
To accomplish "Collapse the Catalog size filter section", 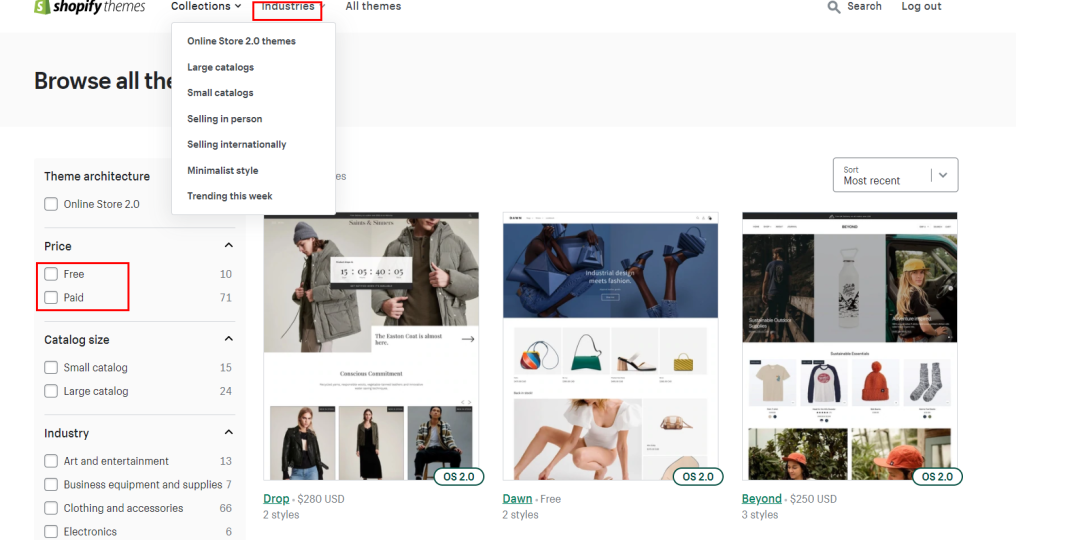I will [228, 340].
